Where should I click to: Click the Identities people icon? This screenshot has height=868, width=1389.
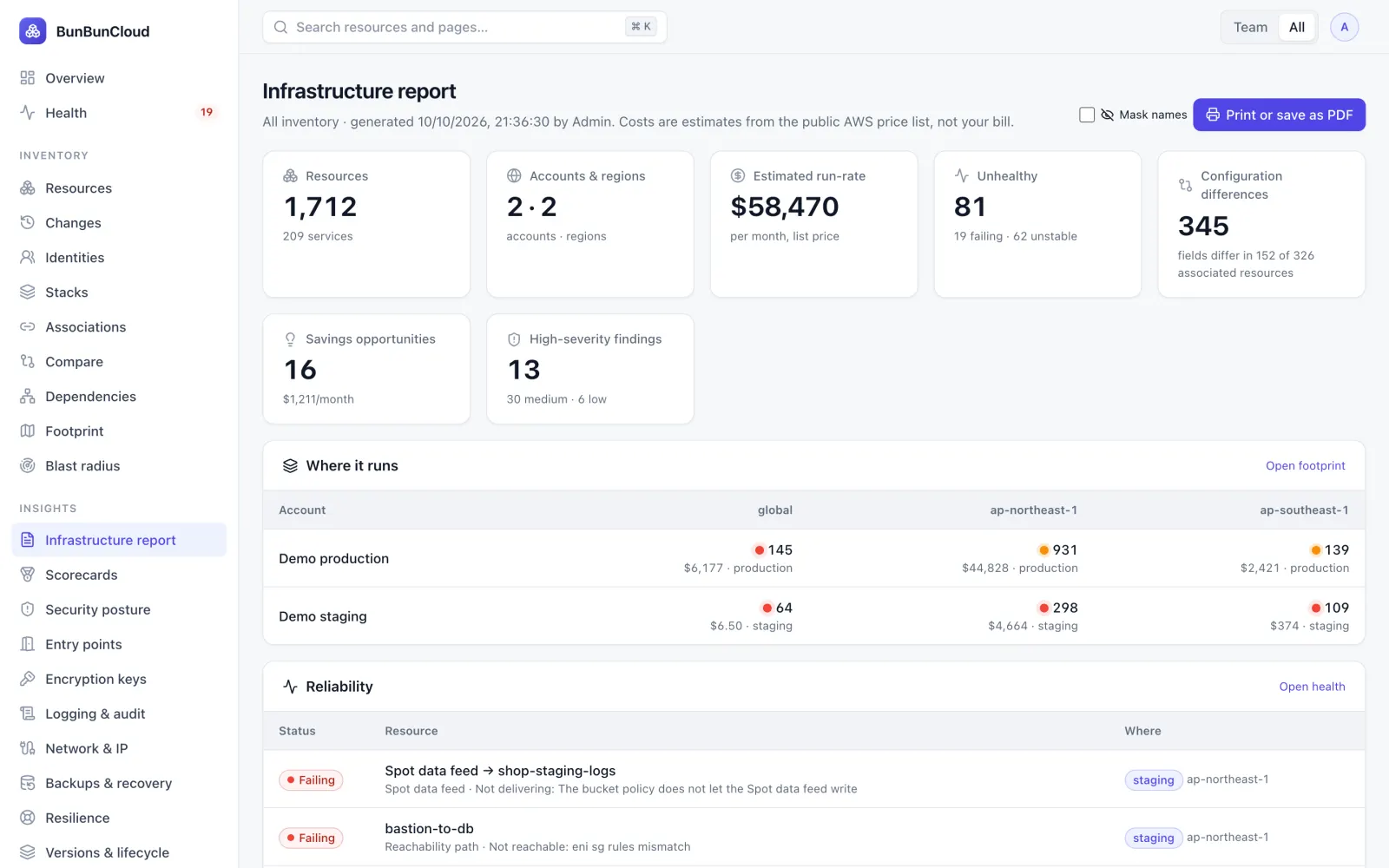[28, 258]
